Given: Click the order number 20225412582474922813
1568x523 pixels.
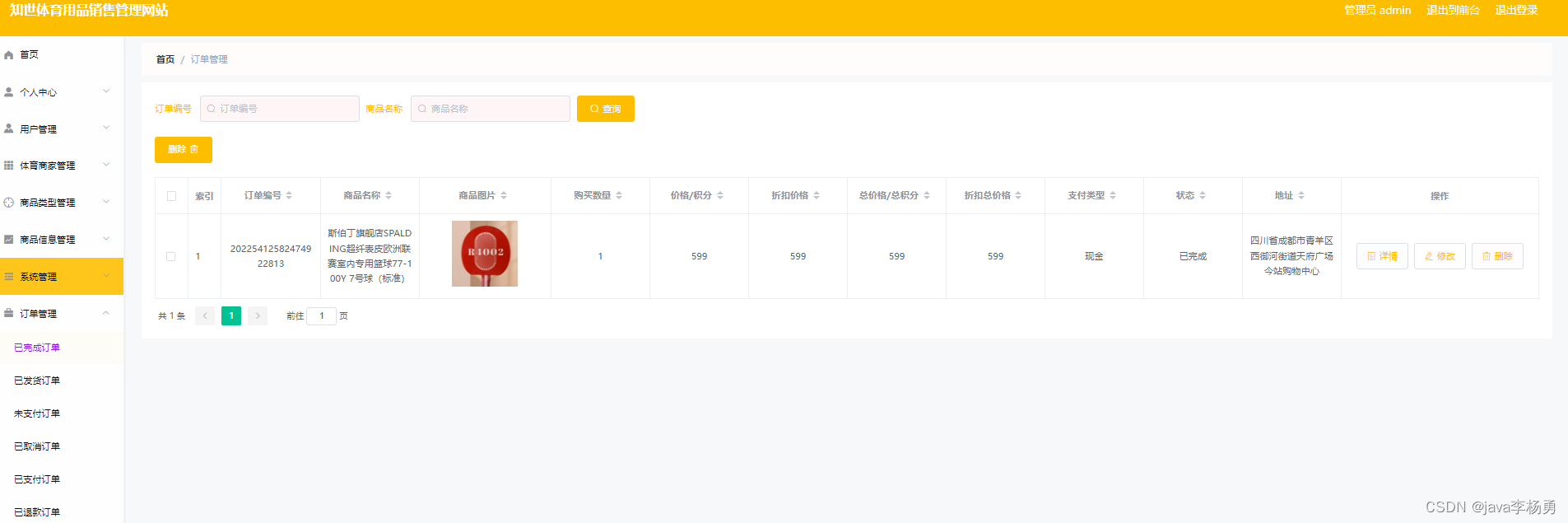Looking at the screenshot, I should 271,256.
